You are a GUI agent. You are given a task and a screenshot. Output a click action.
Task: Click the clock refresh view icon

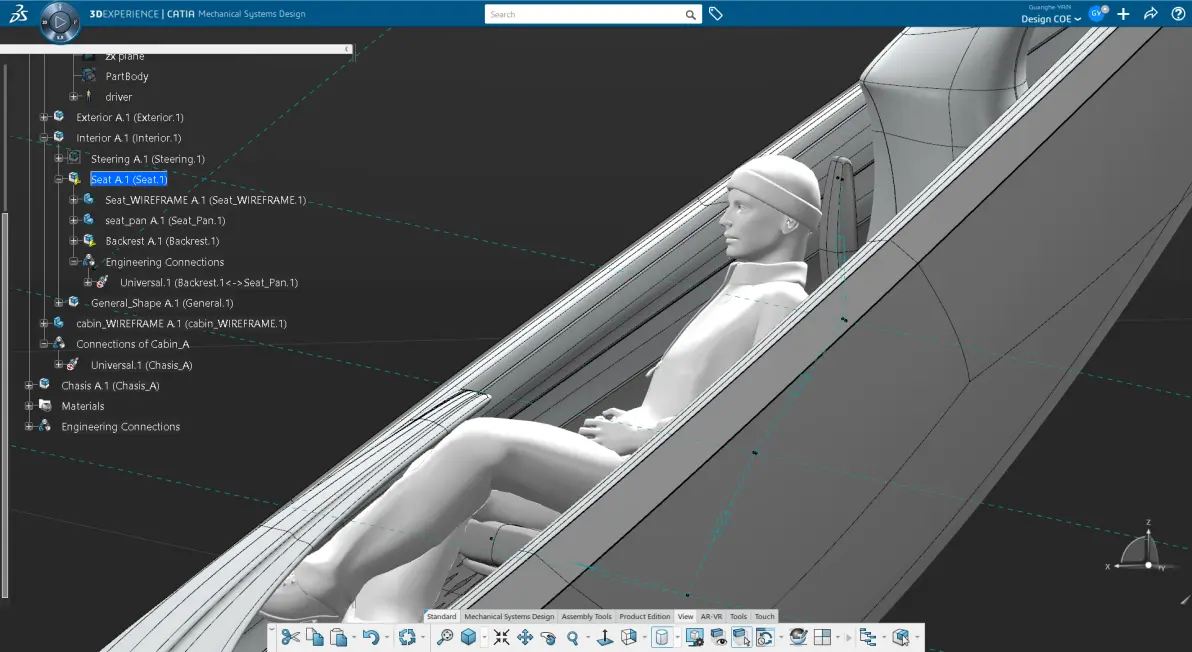point(765,637)
